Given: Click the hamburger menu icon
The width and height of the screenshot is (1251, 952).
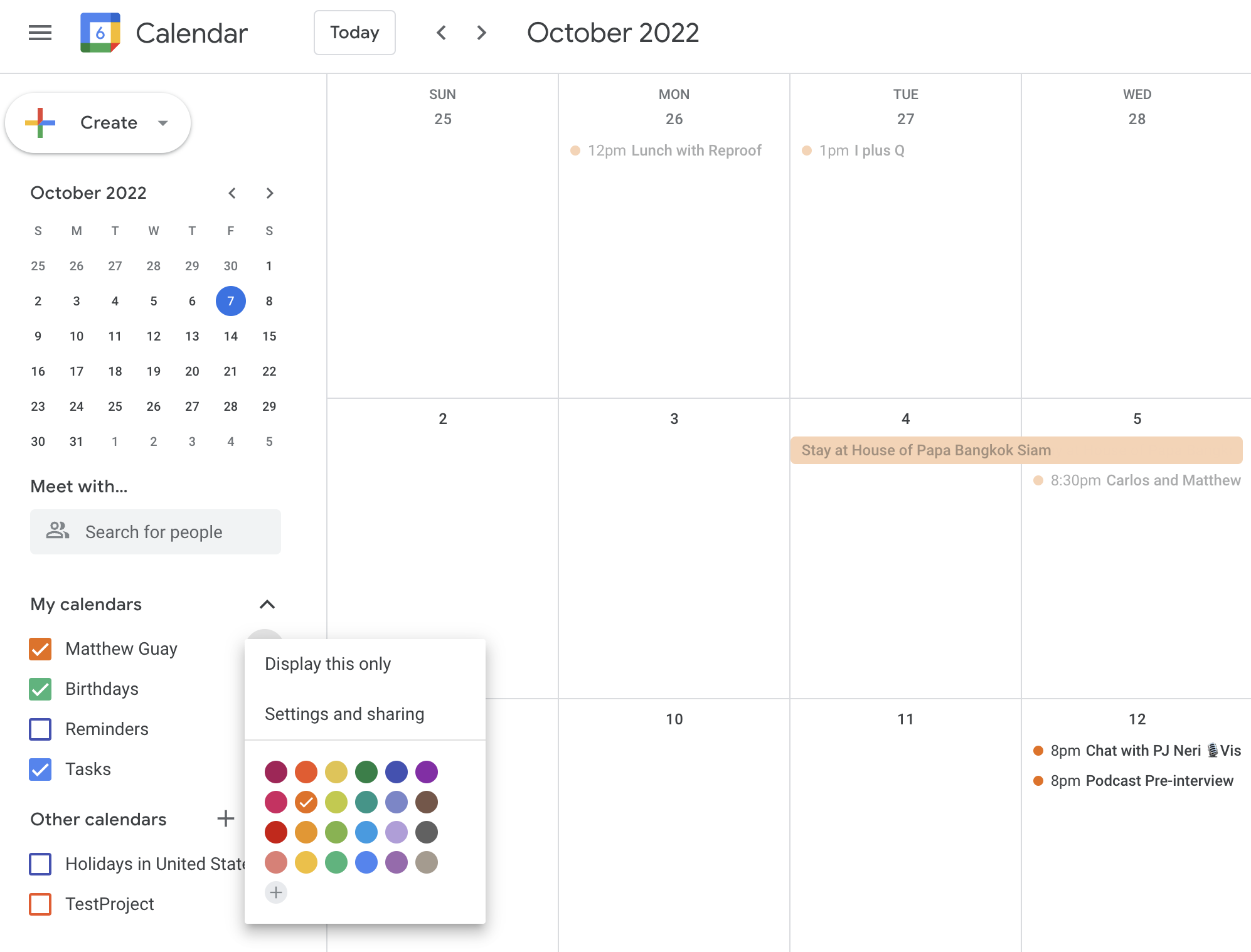Looking at the screenshot, I should (40, 33).
